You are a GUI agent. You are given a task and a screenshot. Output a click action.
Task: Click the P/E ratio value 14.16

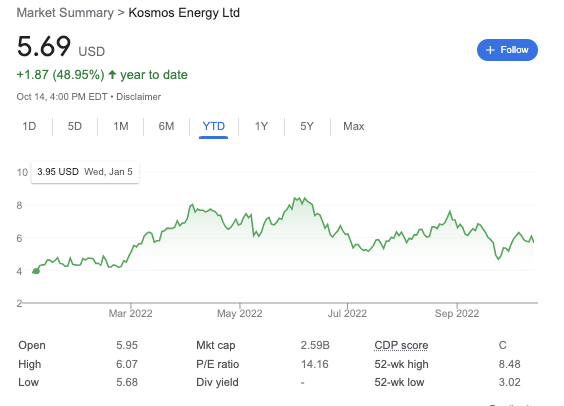(x=315, y=364)
